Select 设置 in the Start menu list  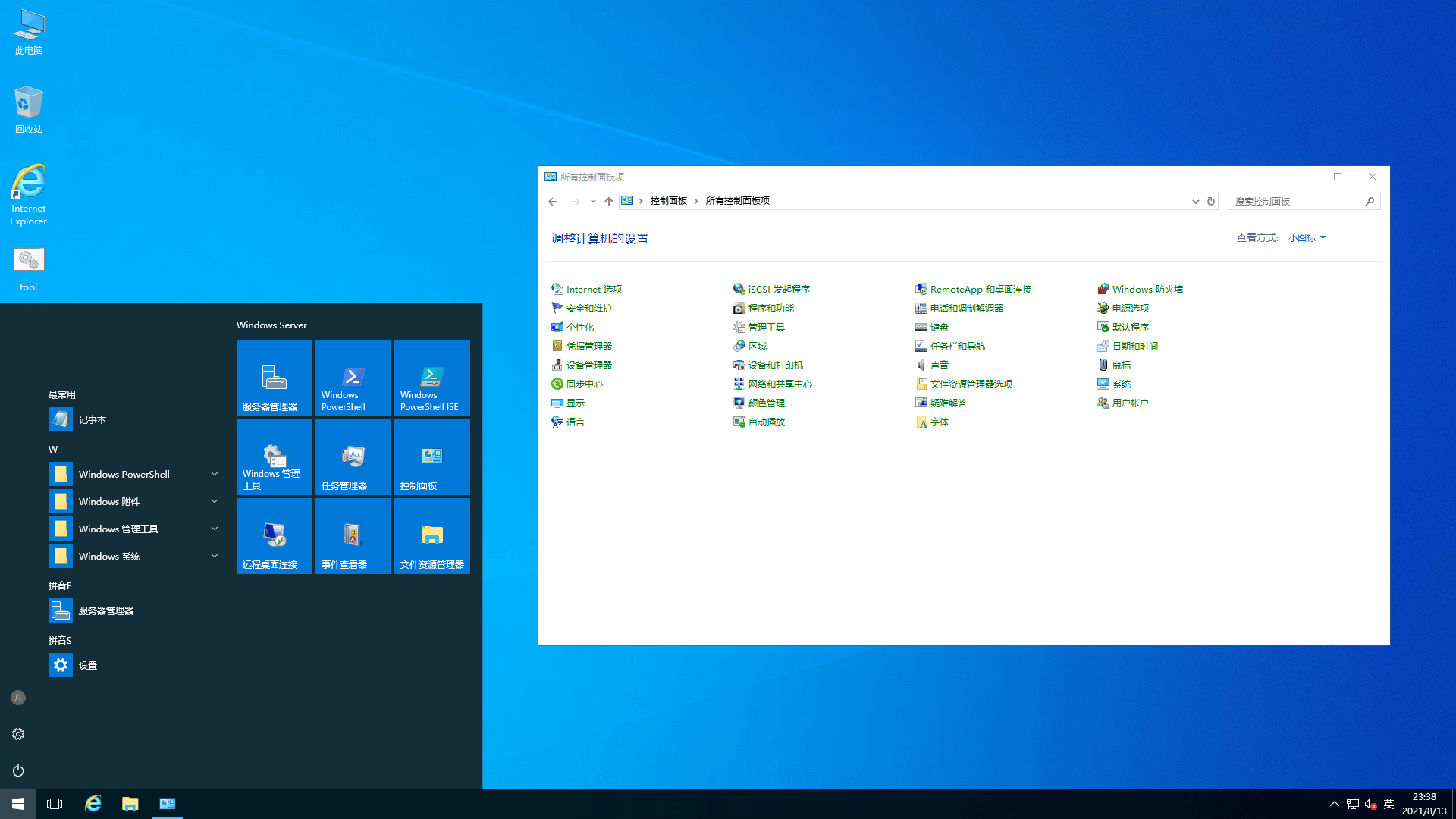[x=88, y=665]
